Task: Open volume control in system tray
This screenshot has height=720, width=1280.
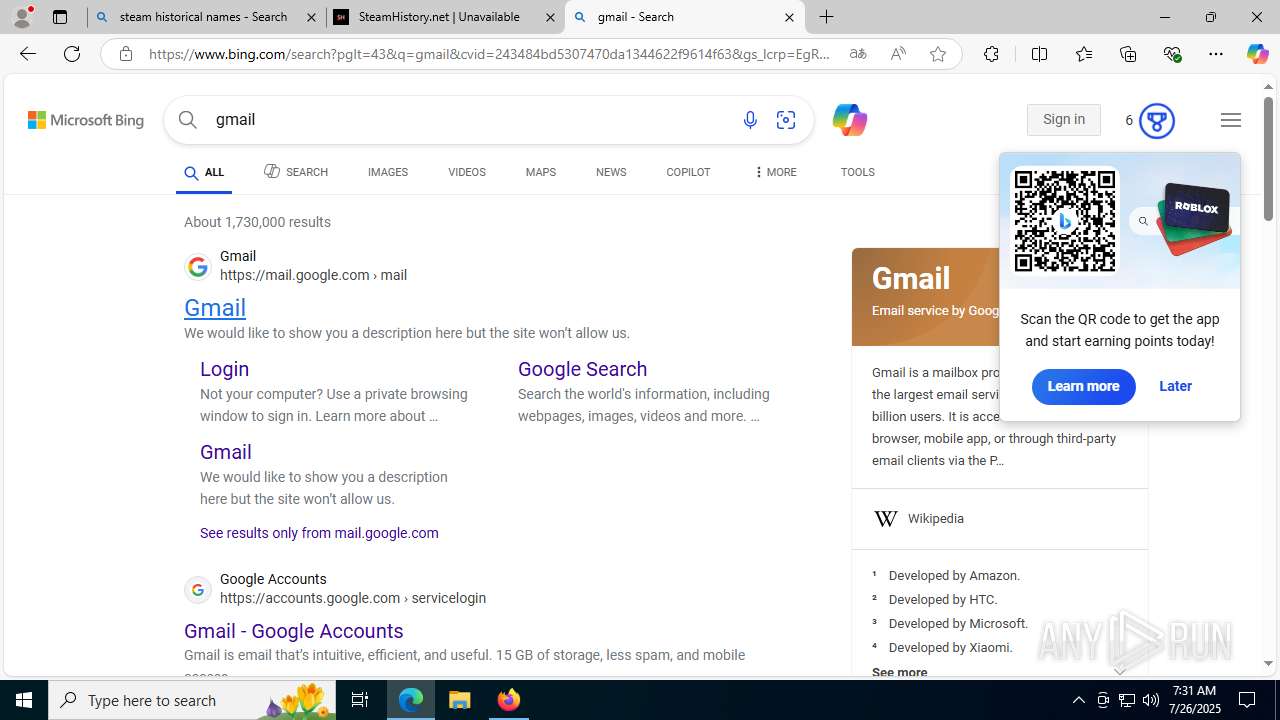Action: pos(1151,700)
